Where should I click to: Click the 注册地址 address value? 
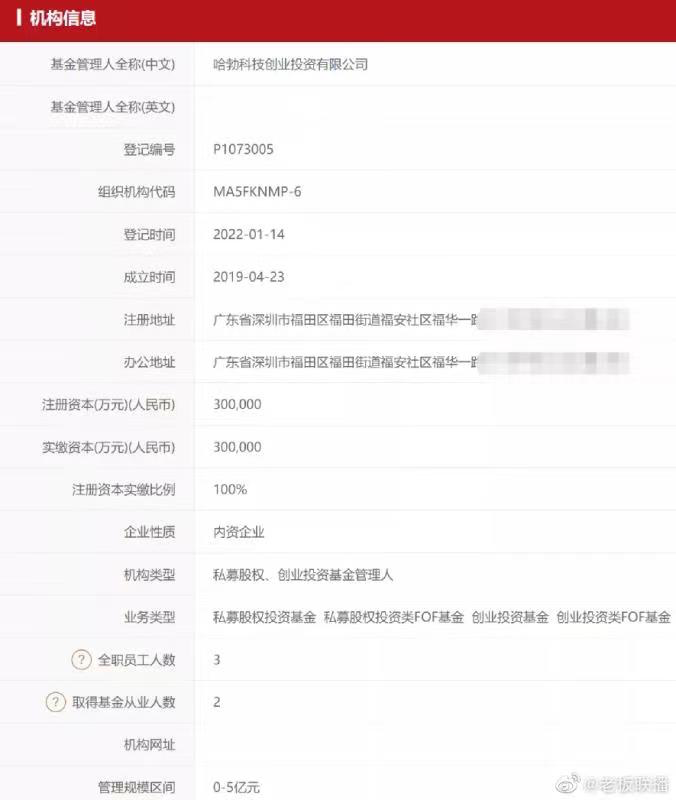click(x=421, y=320)
